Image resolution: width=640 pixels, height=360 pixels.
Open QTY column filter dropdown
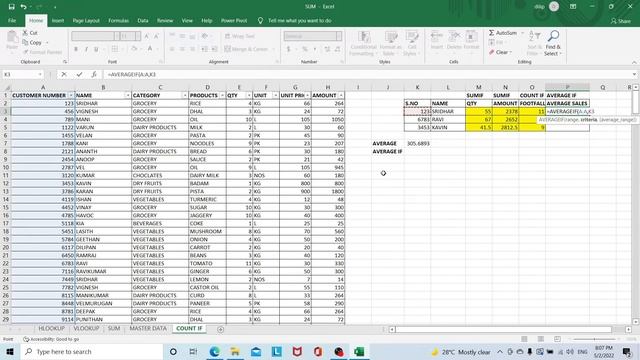tap(249, 95)
